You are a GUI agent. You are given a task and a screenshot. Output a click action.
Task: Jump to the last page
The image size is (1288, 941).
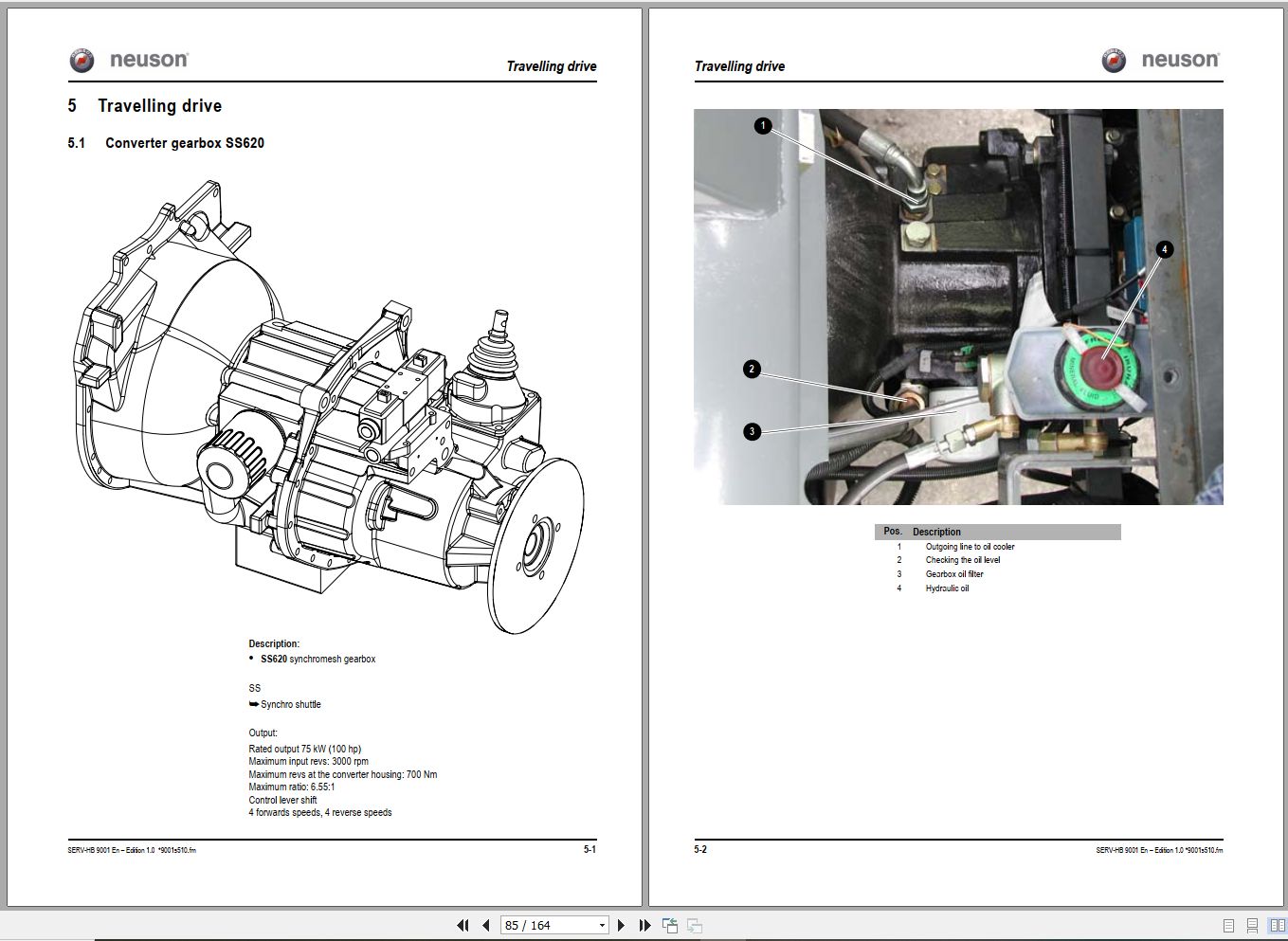tap(645, 924)
